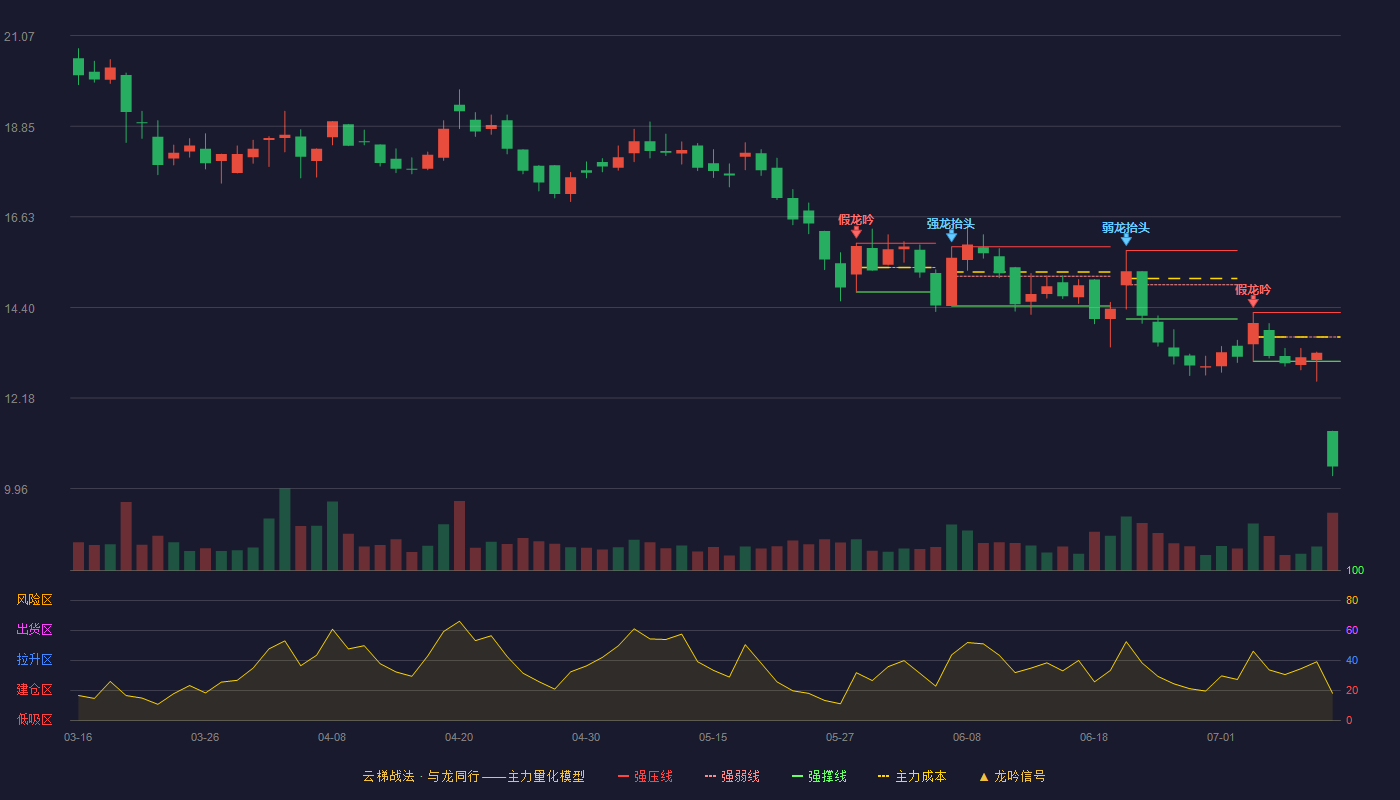
Task: Select the 05-15 date label
Action: pos(713,737)
